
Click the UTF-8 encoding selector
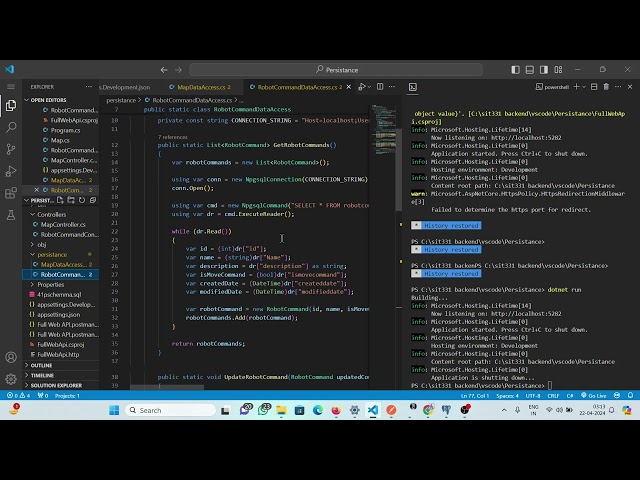533,396
